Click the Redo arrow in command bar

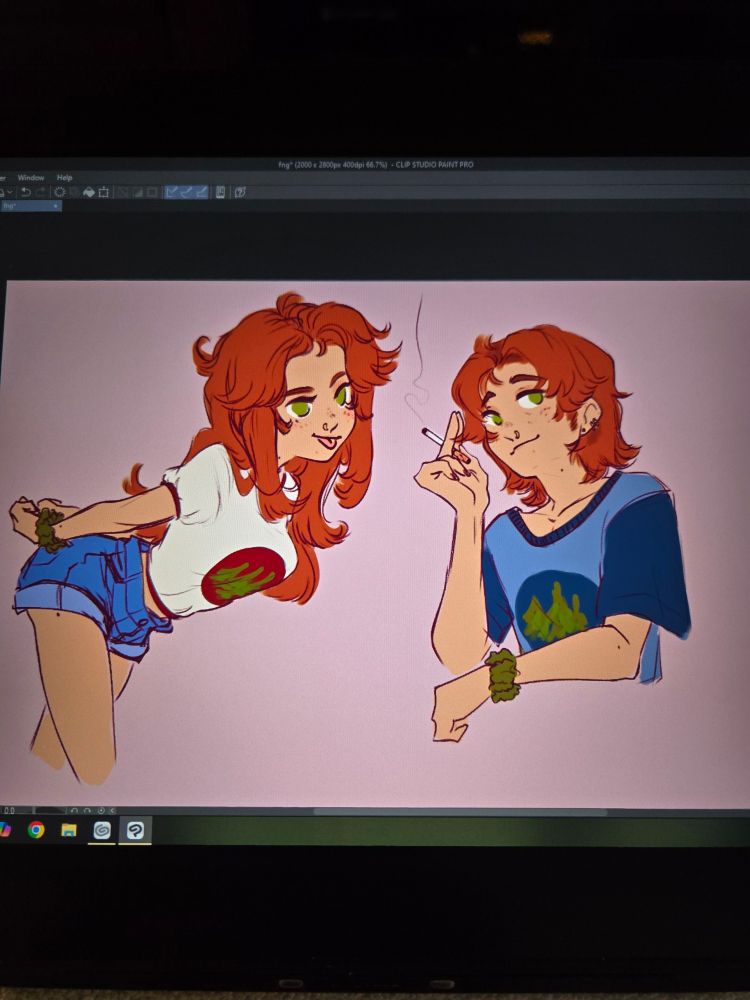click(41, 192)
